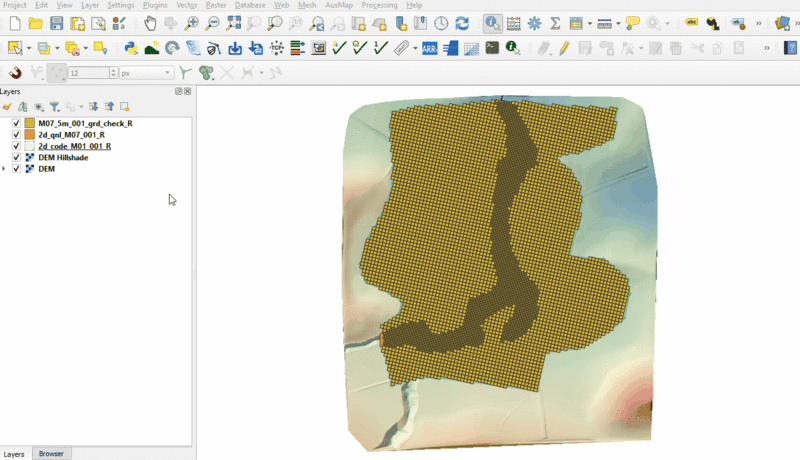This screenshot has width=800, height=460.
Task: Collapse all layers in Layers panel
Action: pos(109,107)
